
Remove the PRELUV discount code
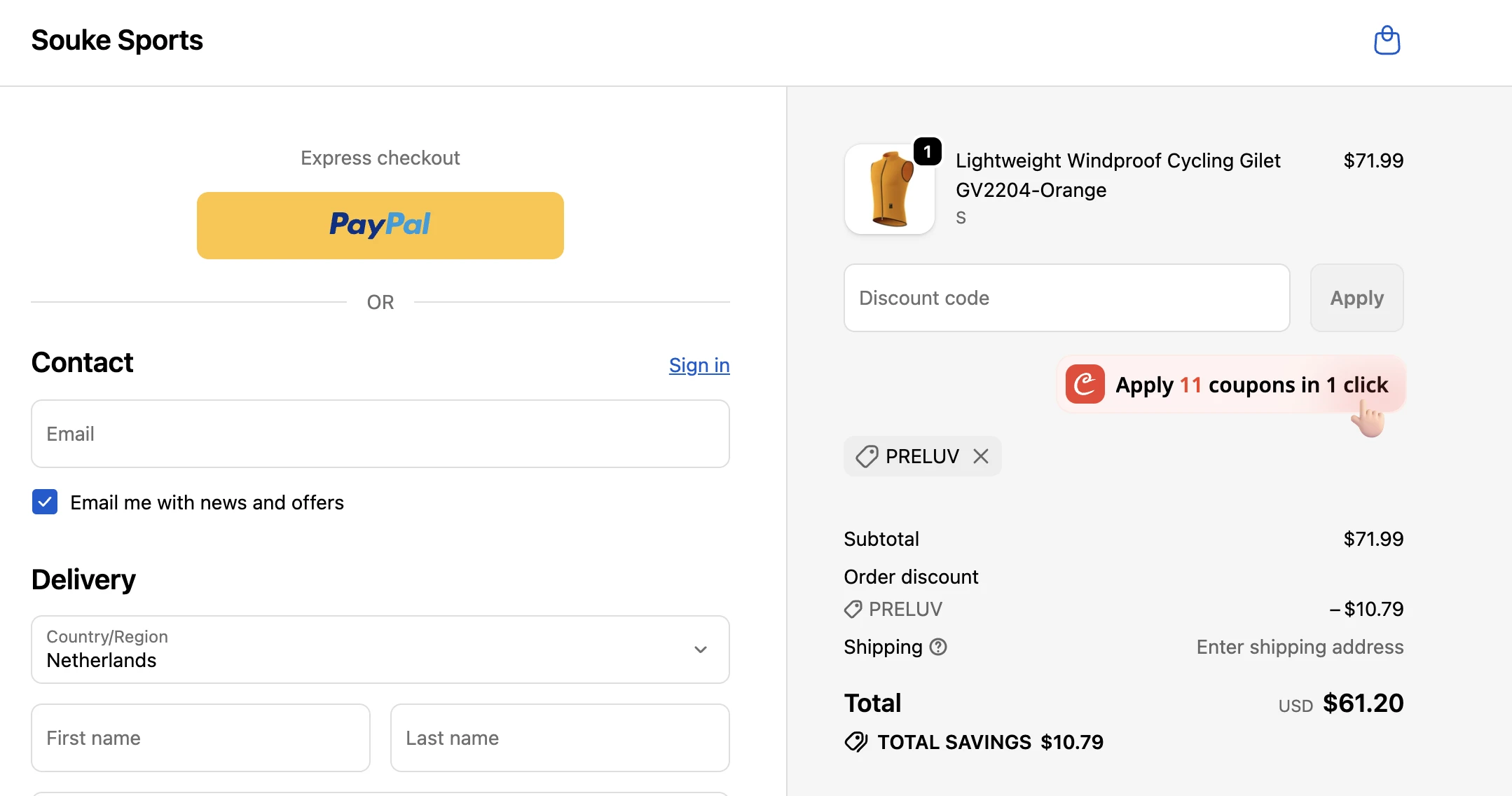(981, 456)
